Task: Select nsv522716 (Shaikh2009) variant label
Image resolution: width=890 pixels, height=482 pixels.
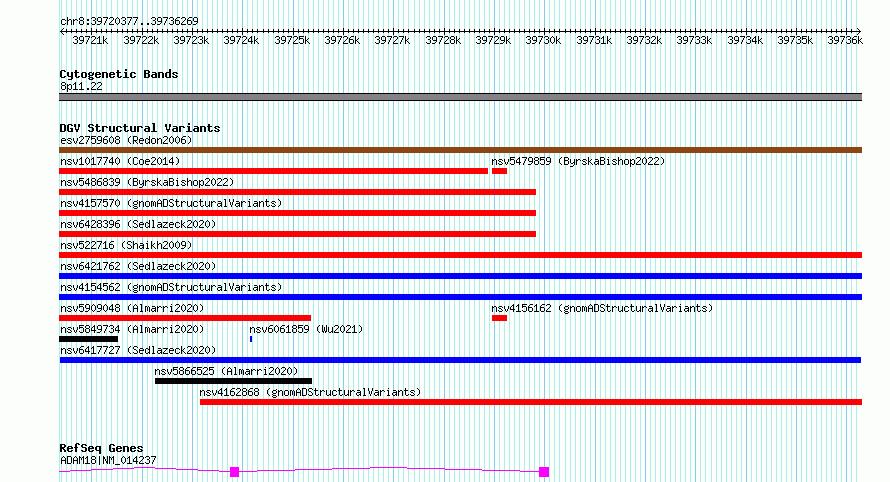Action: point(126,245)
